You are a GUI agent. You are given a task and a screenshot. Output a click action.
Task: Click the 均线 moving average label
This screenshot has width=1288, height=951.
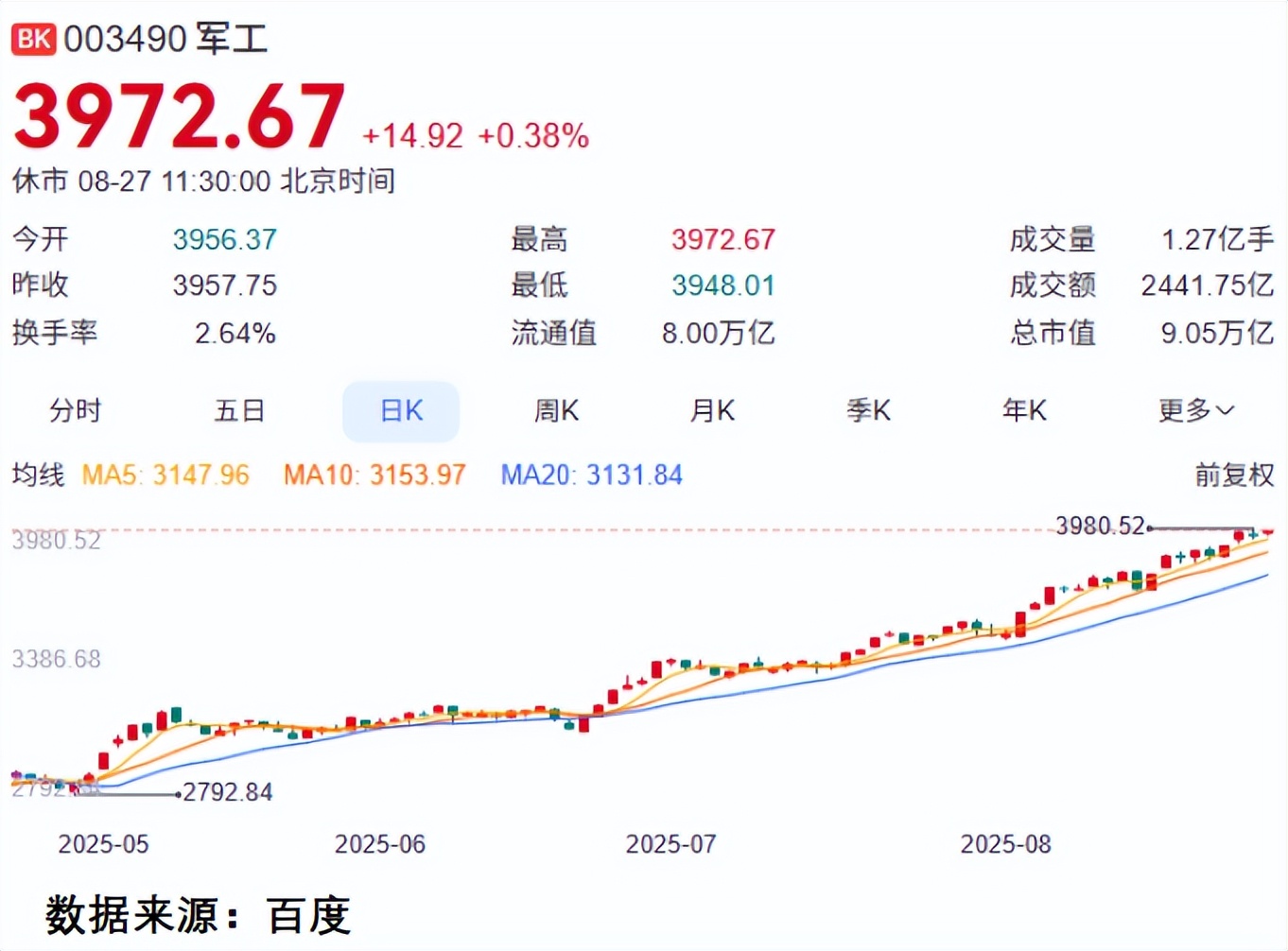[x=38, y=475]
